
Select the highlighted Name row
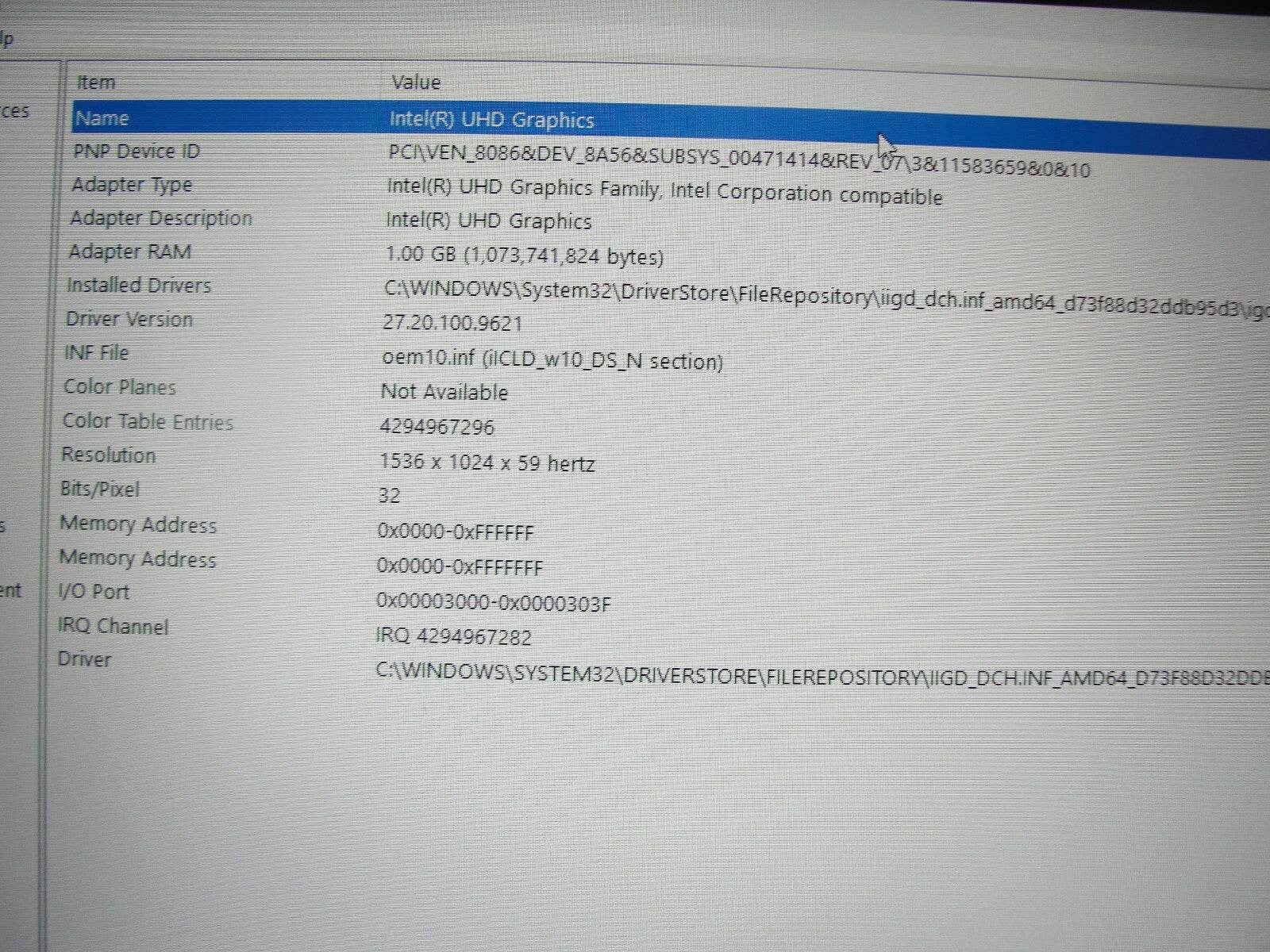pos(102,119)
